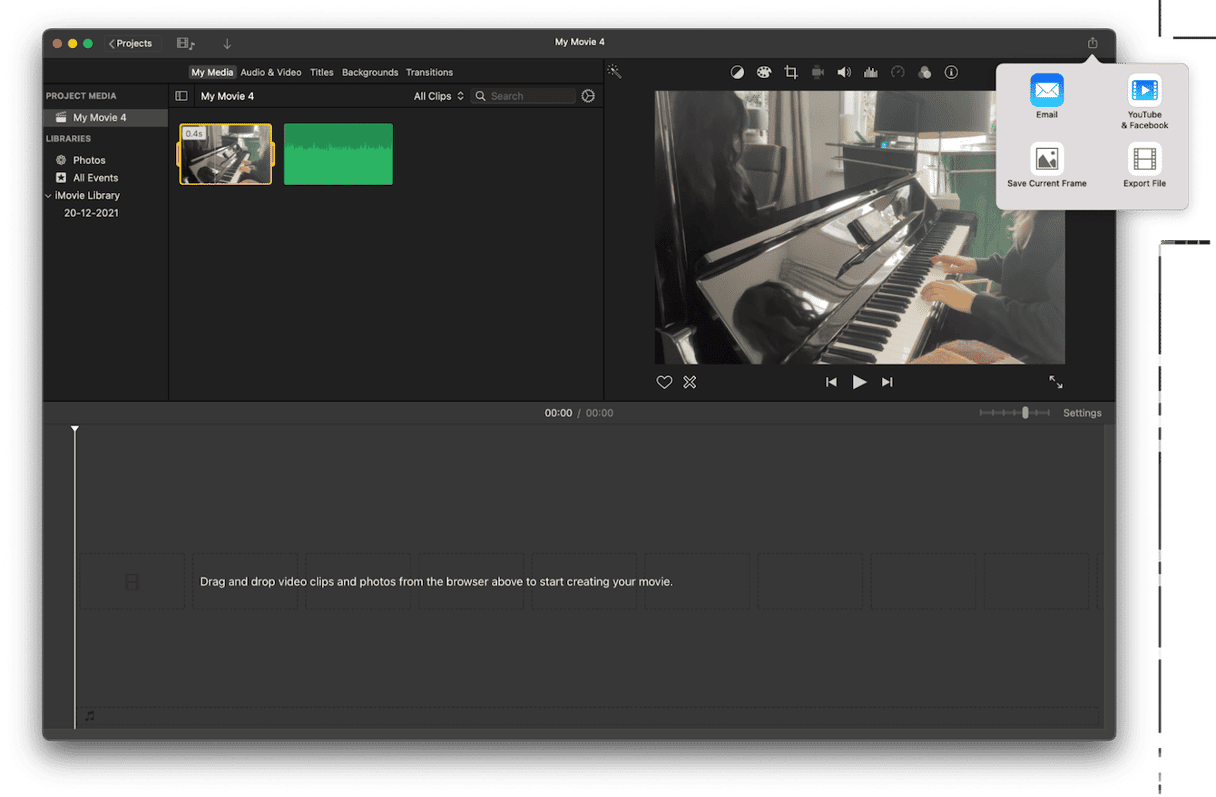This screenshot has height=797, width=1216.
Task: Select the green audio clip thumbnail
Action: click(337, 154)
